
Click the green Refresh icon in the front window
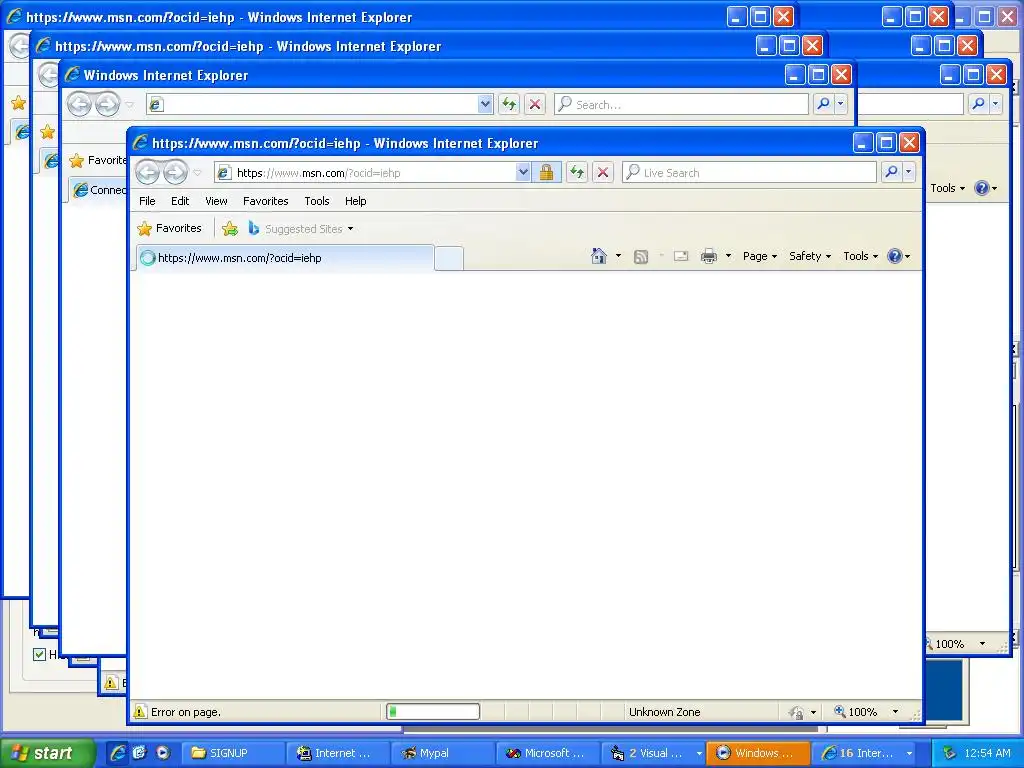point(577,172)
